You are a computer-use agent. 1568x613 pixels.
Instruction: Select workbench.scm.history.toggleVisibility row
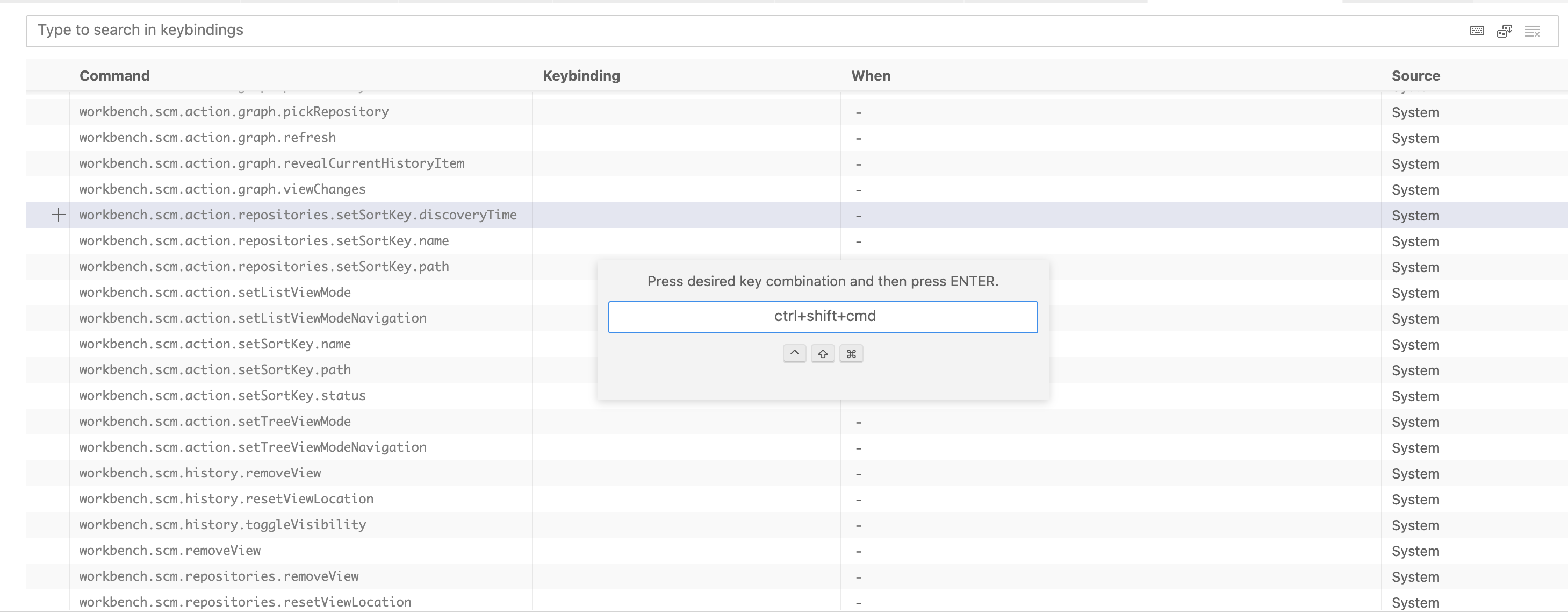click(222, 525)
